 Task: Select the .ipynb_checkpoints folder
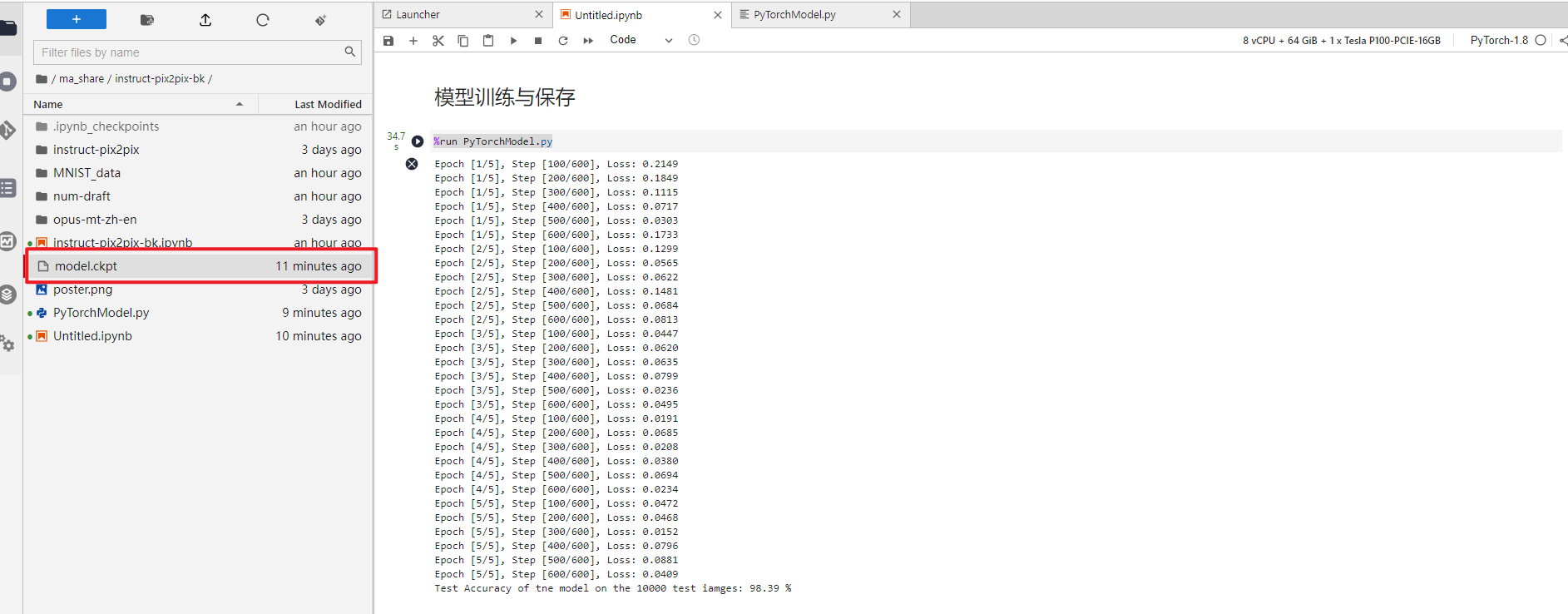pos(198,126)
